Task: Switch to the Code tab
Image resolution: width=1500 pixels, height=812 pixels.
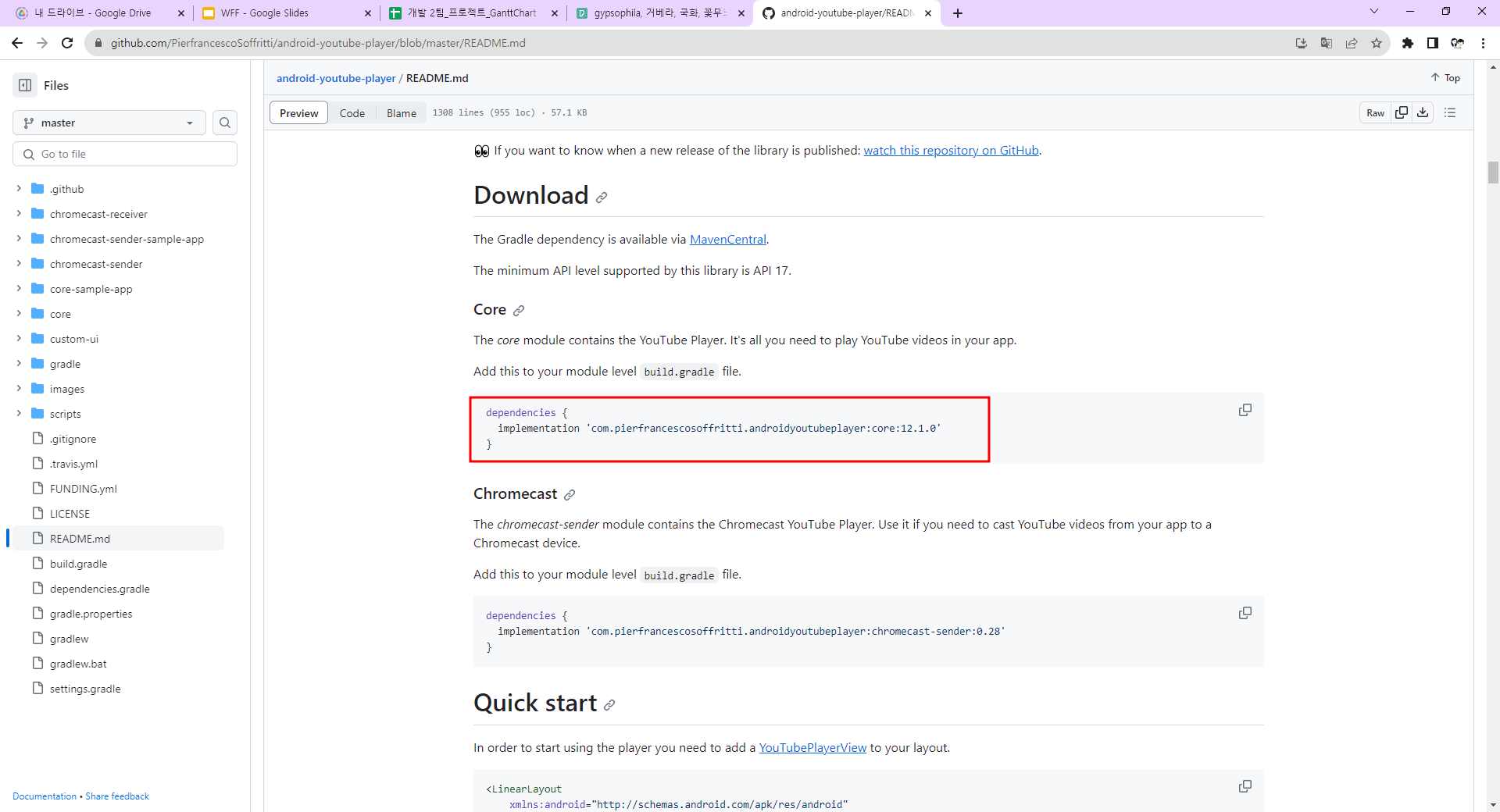Action: pyautogui.click(x=352, y=113)
